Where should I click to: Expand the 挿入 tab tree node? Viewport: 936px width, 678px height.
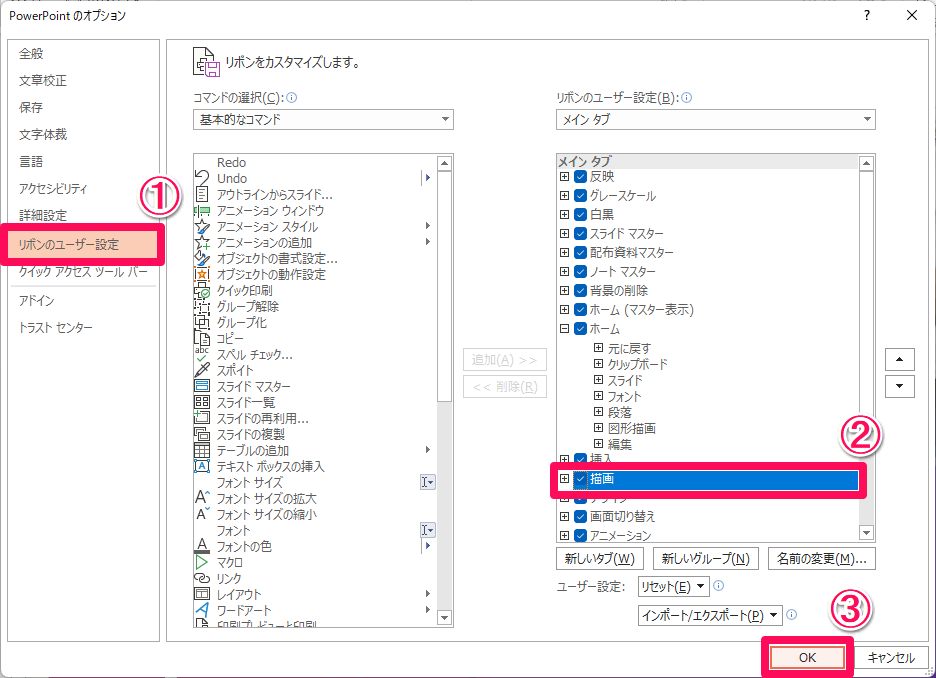pos(563,459)
